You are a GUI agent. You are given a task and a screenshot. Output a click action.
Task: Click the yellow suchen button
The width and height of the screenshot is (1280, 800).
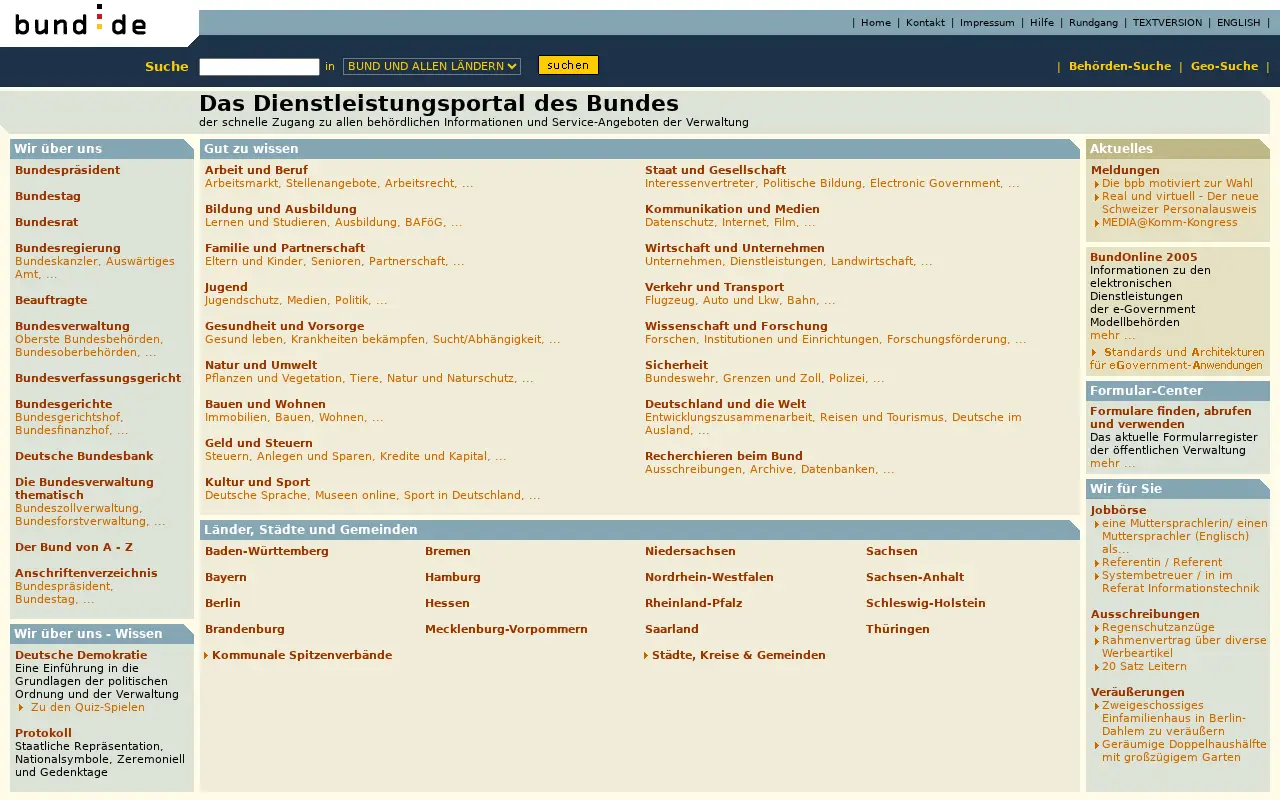(x=568, y=65)
